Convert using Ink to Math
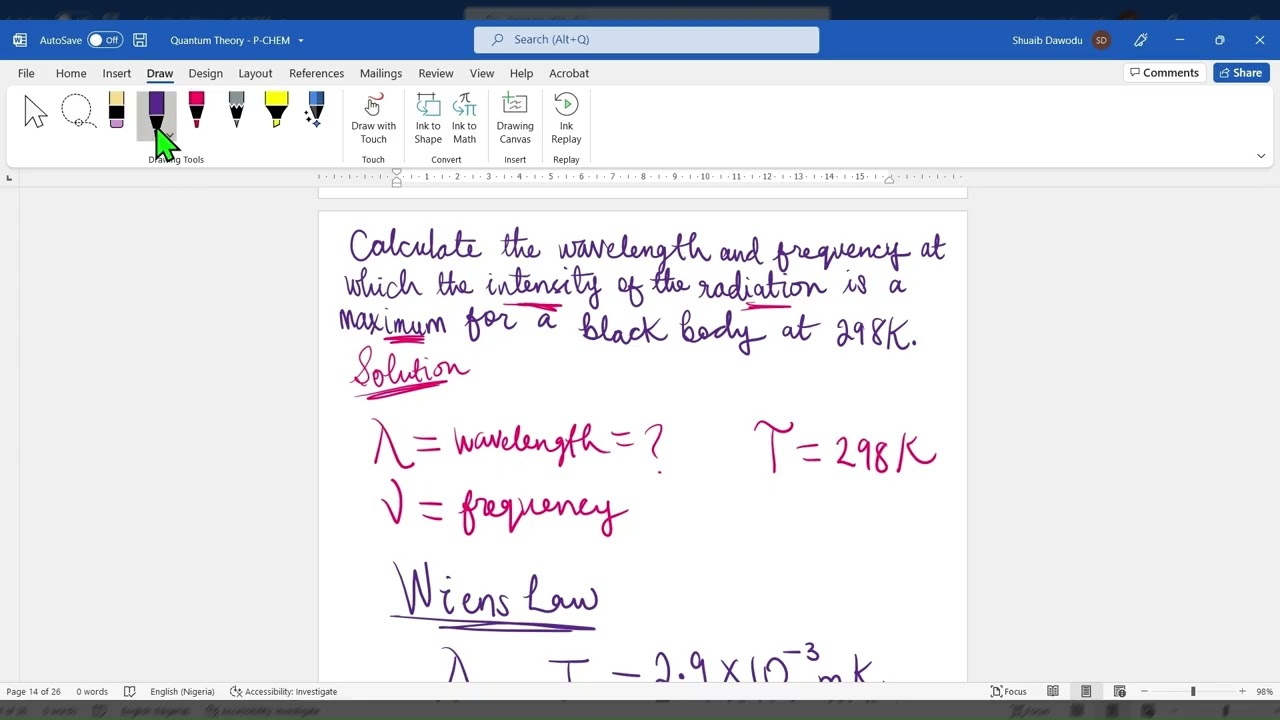 click(x=464, y=119)
